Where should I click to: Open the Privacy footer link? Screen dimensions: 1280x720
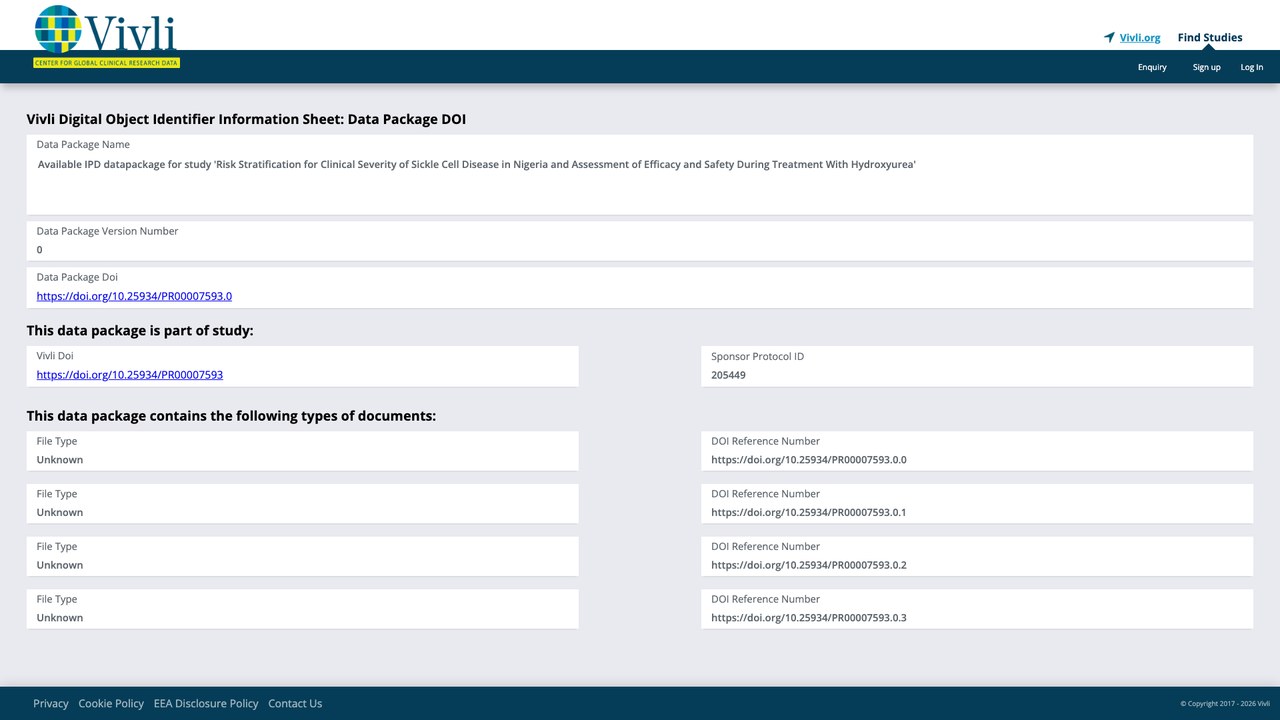(x=51, y=704)
